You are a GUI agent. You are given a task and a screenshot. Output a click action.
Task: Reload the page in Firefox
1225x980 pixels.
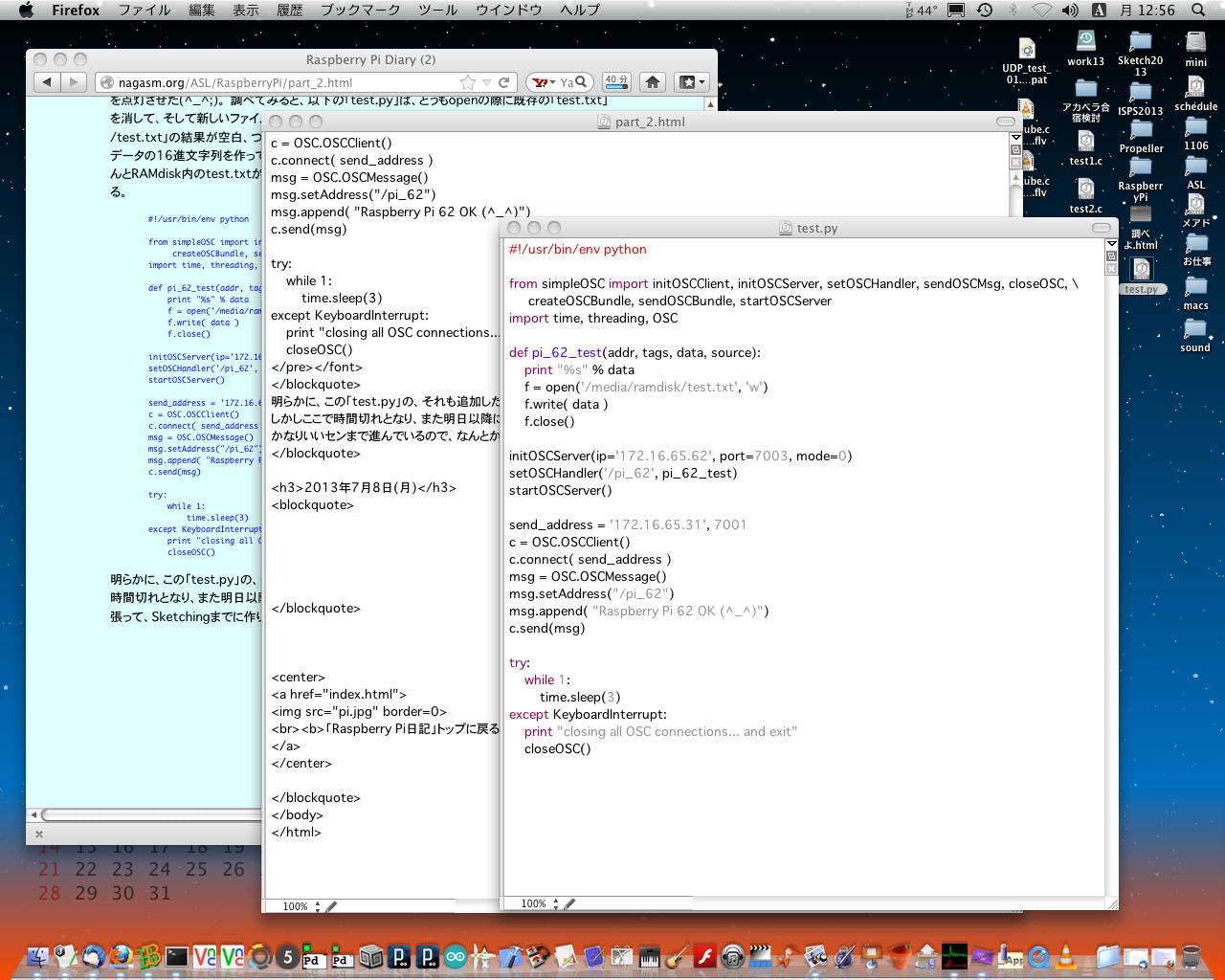click(x=504, y=82)
